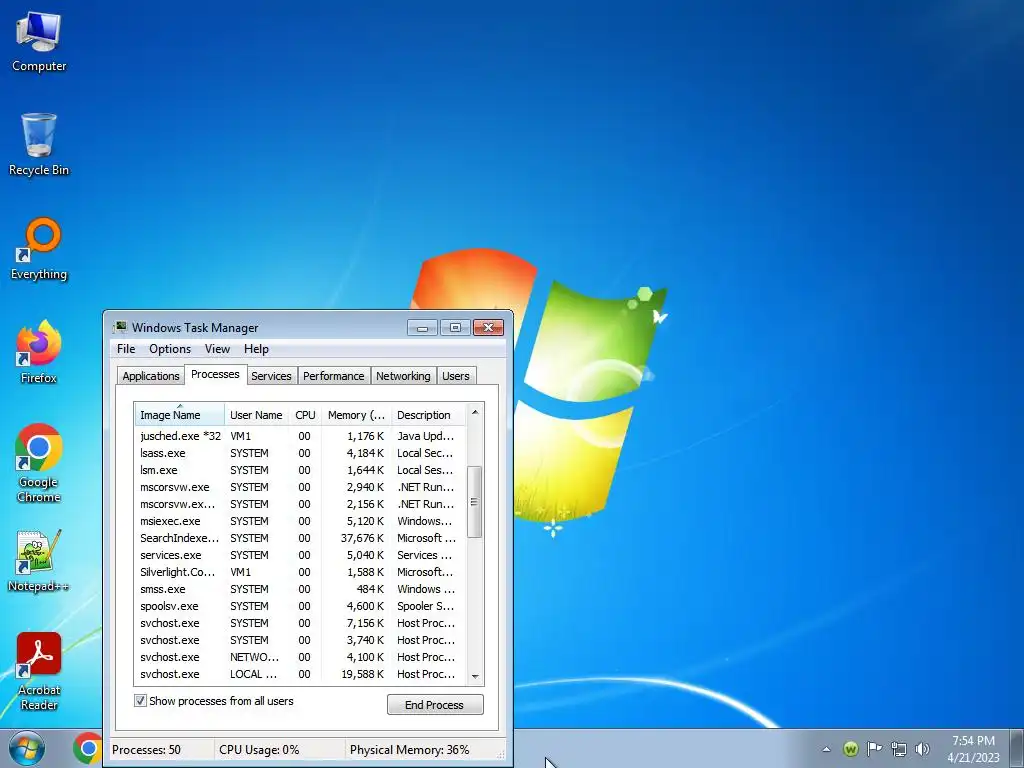Viewport: 1024px width, 768px height.
Task: Click the process list scroll down arrow
Action: pyautogui.click(x=475, y=677)
